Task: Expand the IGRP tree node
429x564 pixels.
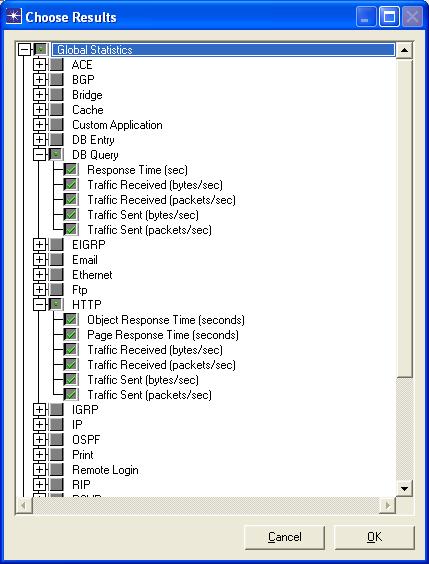Action: [x=40, y=409]
